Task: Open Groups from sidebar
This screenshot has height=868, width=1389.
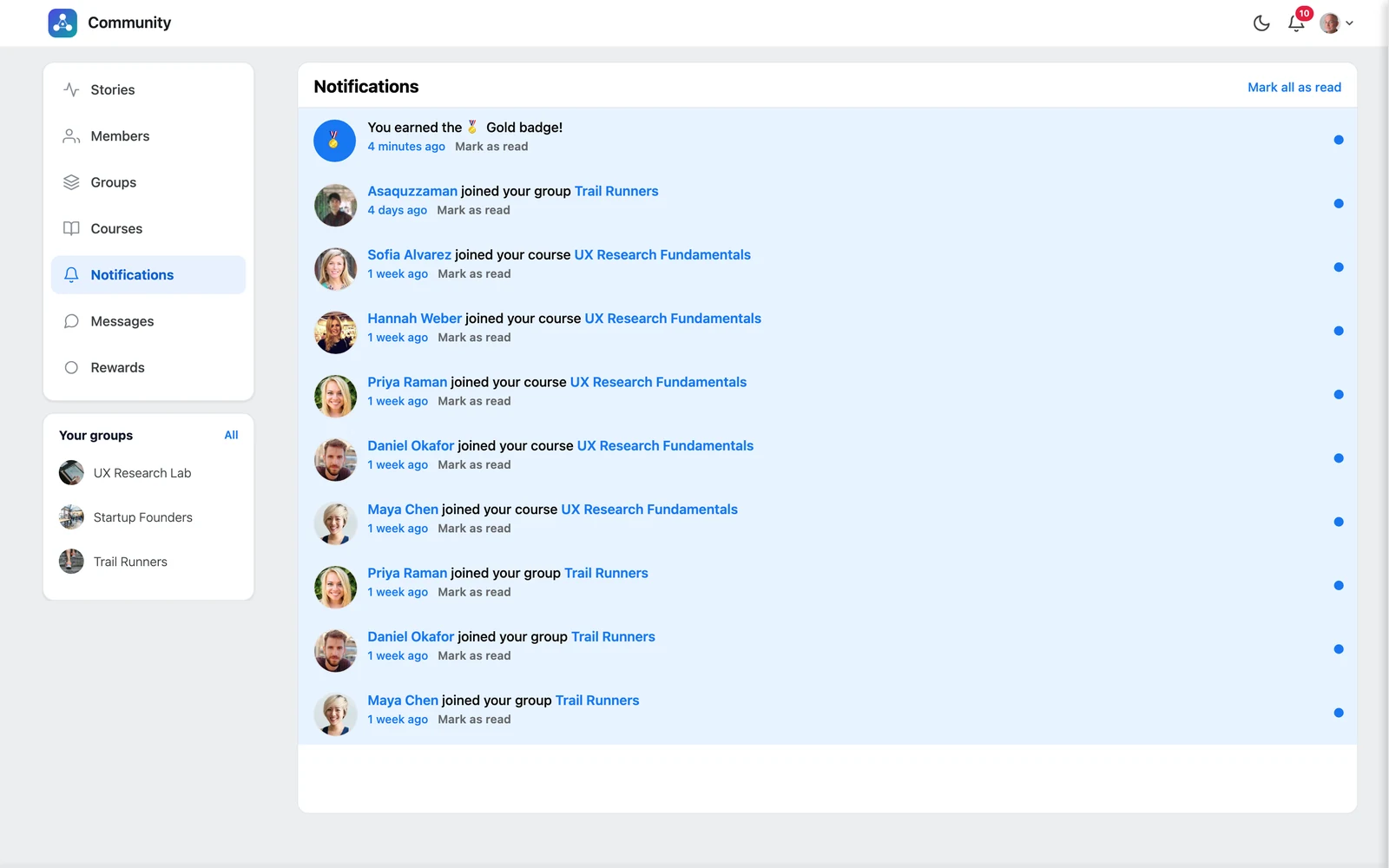Action: coord(148,182)
